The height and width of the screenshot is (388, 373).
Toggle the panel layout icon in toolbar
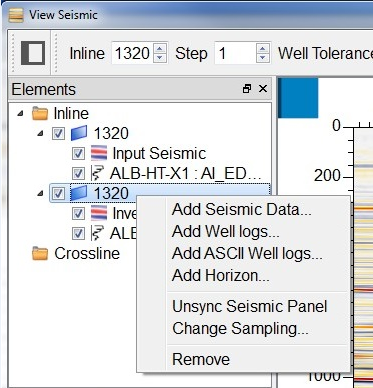pos(33,53)
